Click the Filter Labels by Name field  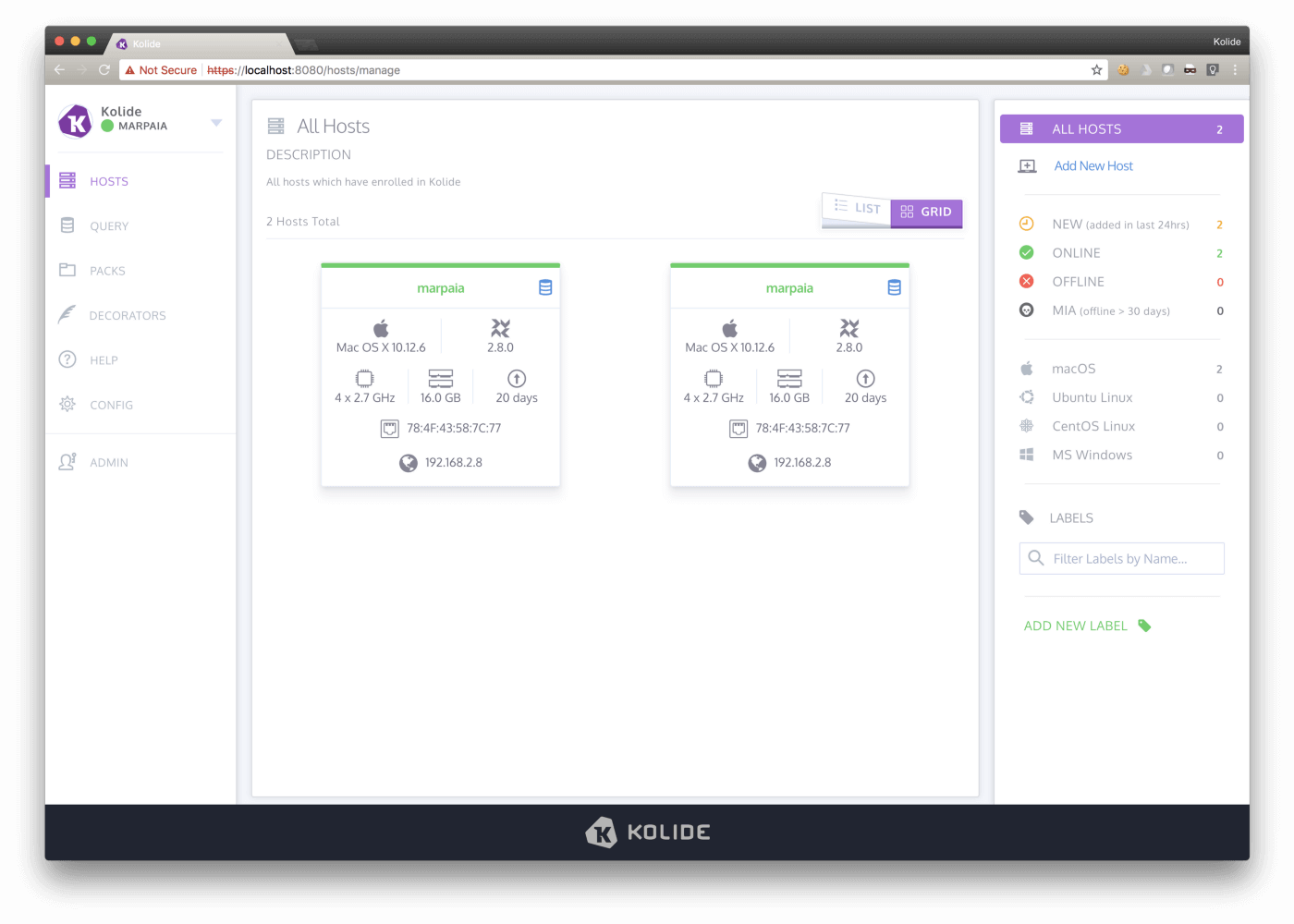(1120, 558)
